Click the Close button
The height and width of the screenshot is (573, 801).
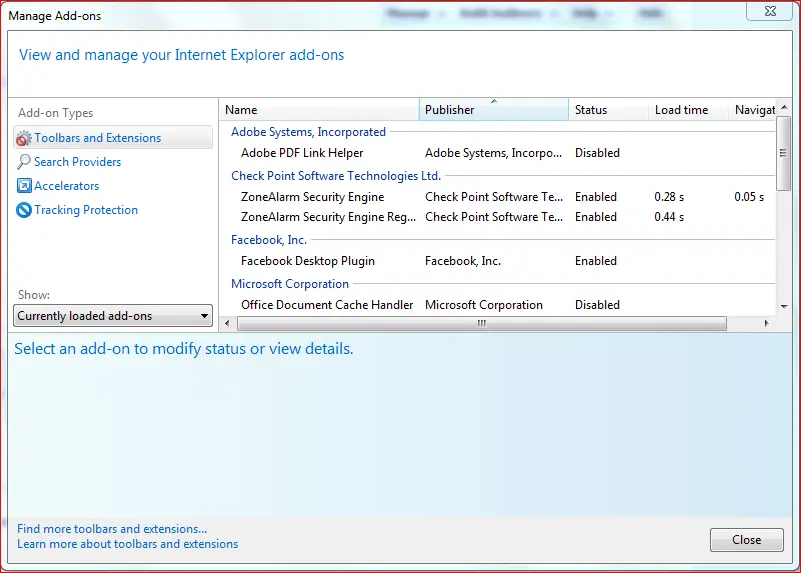pos(746,540)
